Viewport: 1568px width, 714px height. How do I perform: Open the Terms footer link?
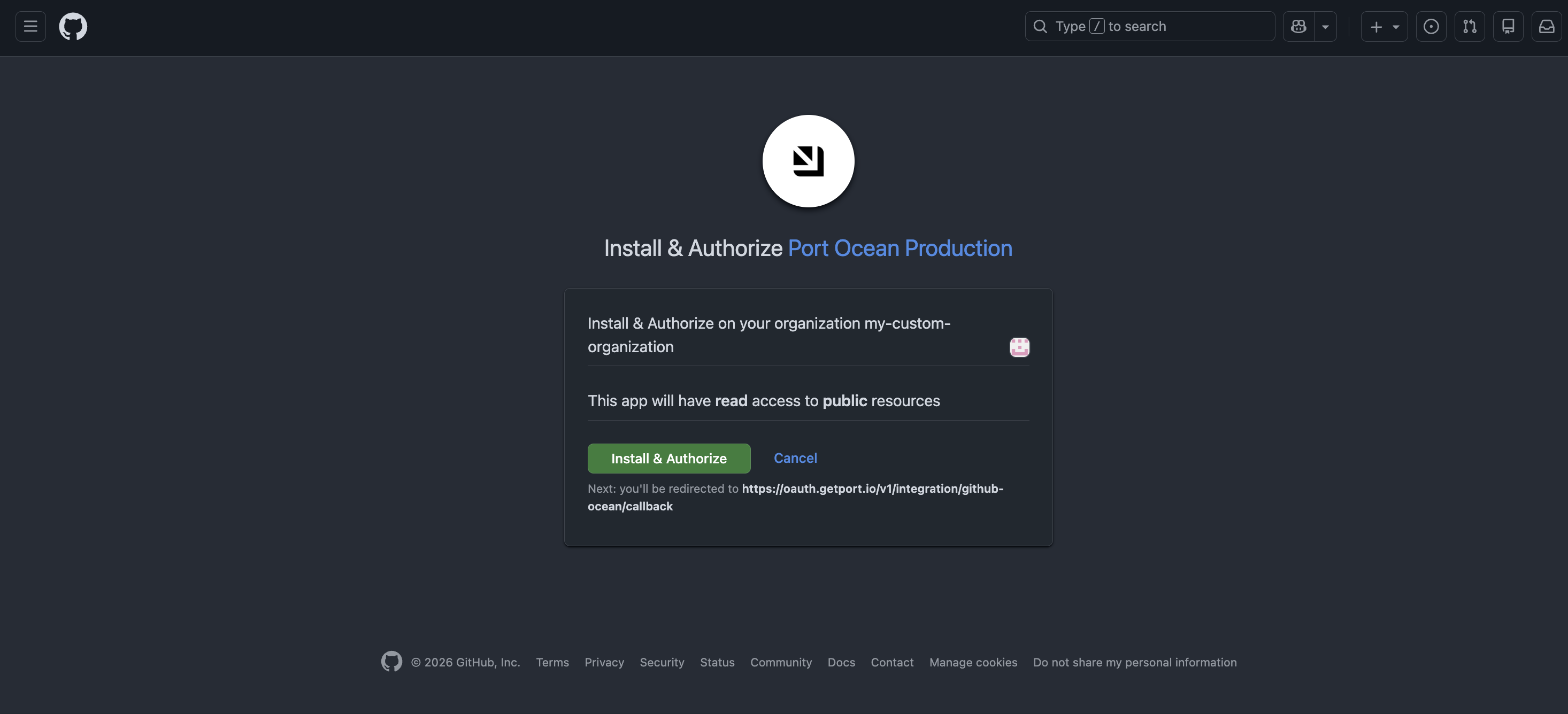(552, 662)
